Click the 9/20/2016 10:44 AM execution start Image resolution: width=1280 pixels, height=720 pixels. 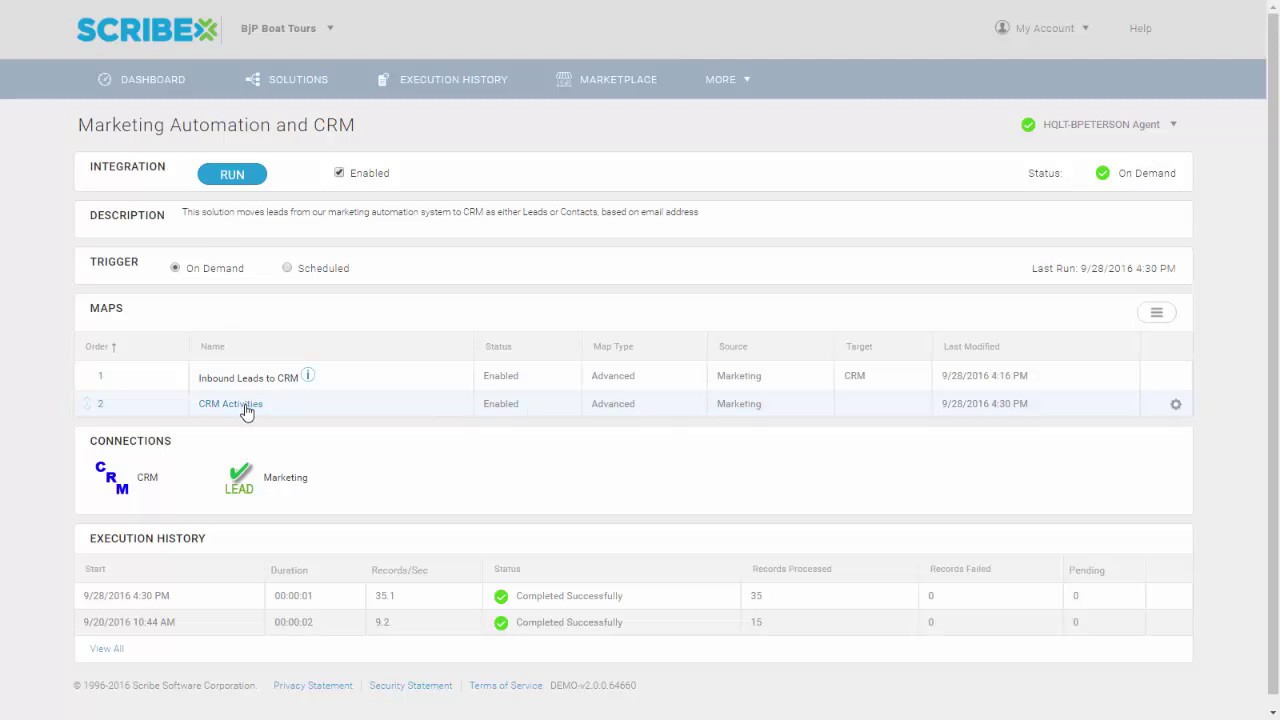pyautogui.click(x=129, y=622)
